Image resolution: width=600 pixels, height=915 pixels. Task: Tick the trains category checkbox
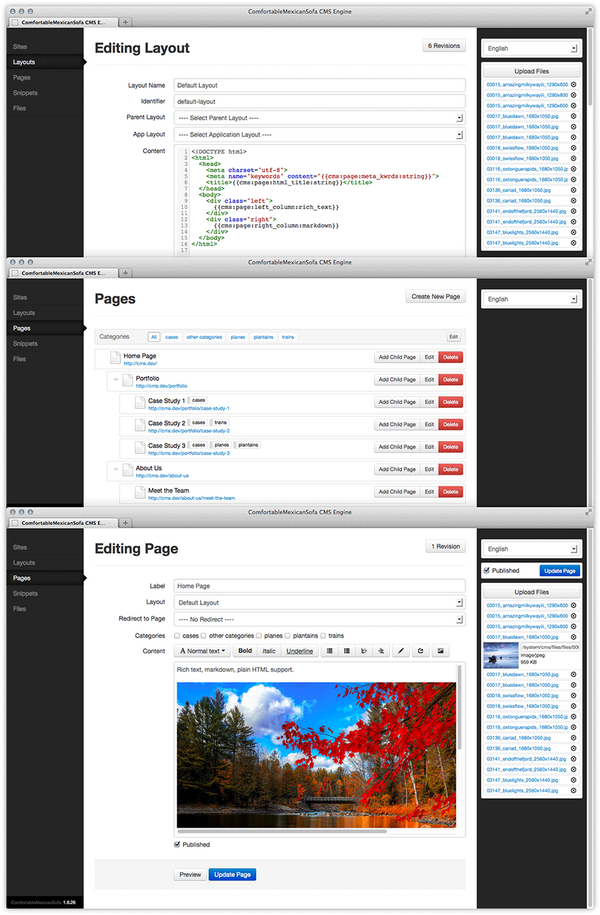(323, 635)
